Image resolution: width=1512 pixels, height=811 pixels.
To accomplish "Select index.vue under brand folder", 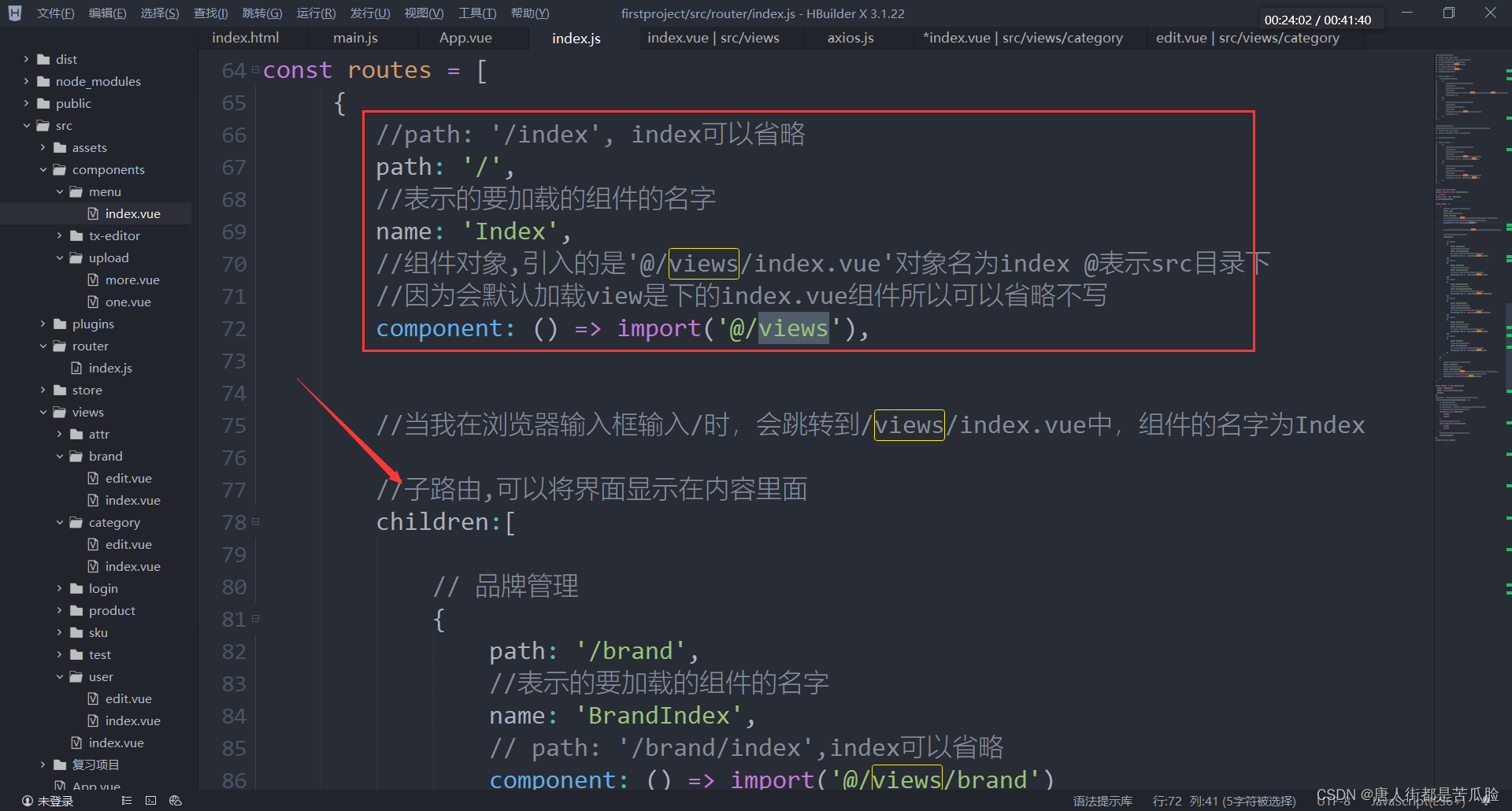I will pyautogui.click(x=132, y=500).
